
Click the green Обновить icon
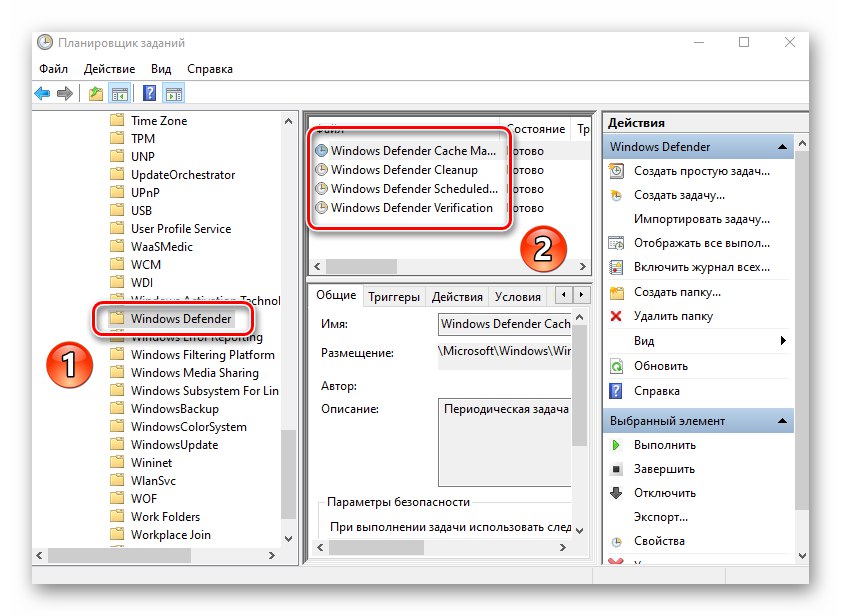617,366
